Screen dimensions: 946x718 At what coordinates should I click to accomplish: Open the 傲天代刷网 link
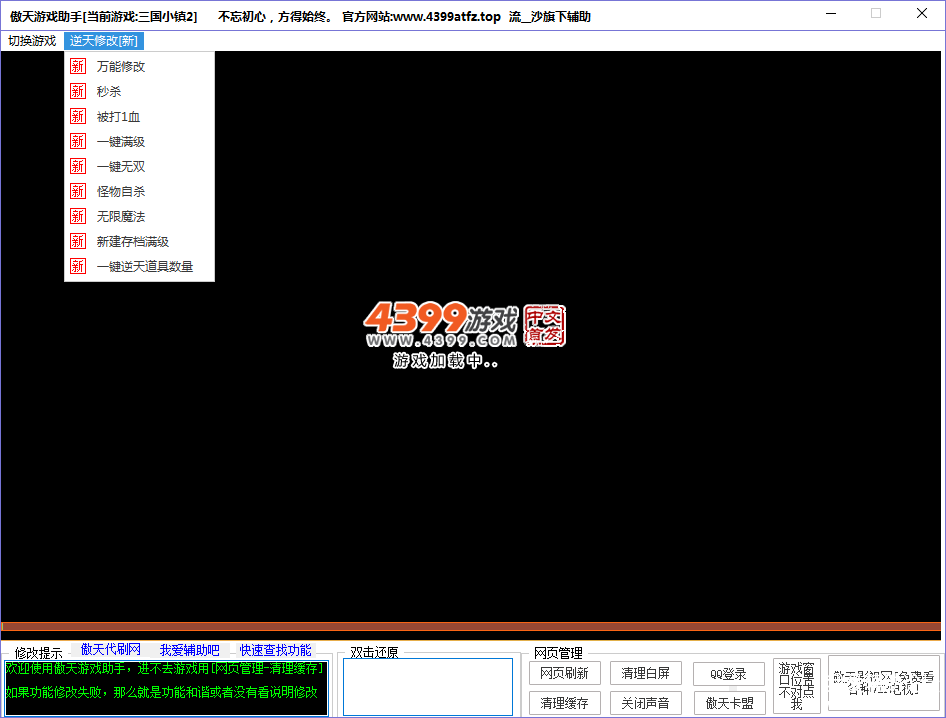[x=111, y=650]
